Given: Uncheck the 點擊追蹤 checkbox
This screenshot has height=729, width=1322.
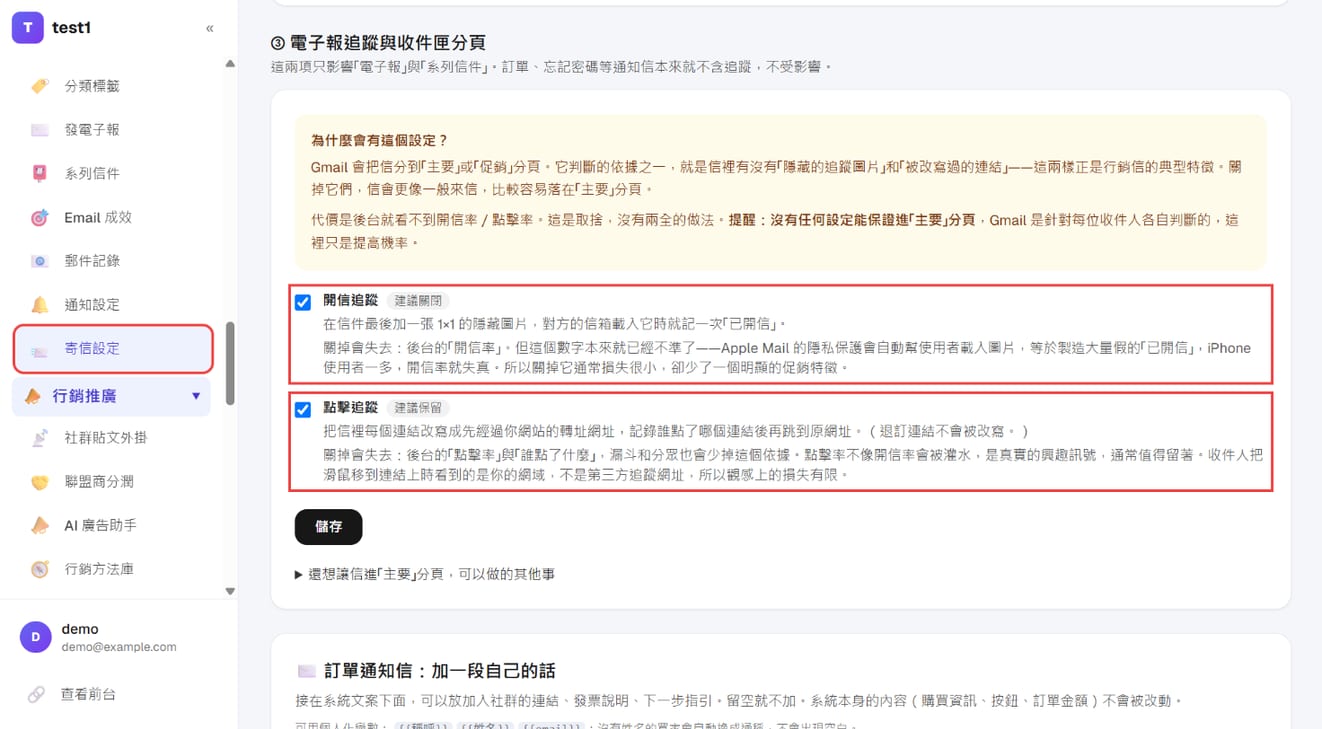Looking at the screenshot, I should tap(303, 409).
